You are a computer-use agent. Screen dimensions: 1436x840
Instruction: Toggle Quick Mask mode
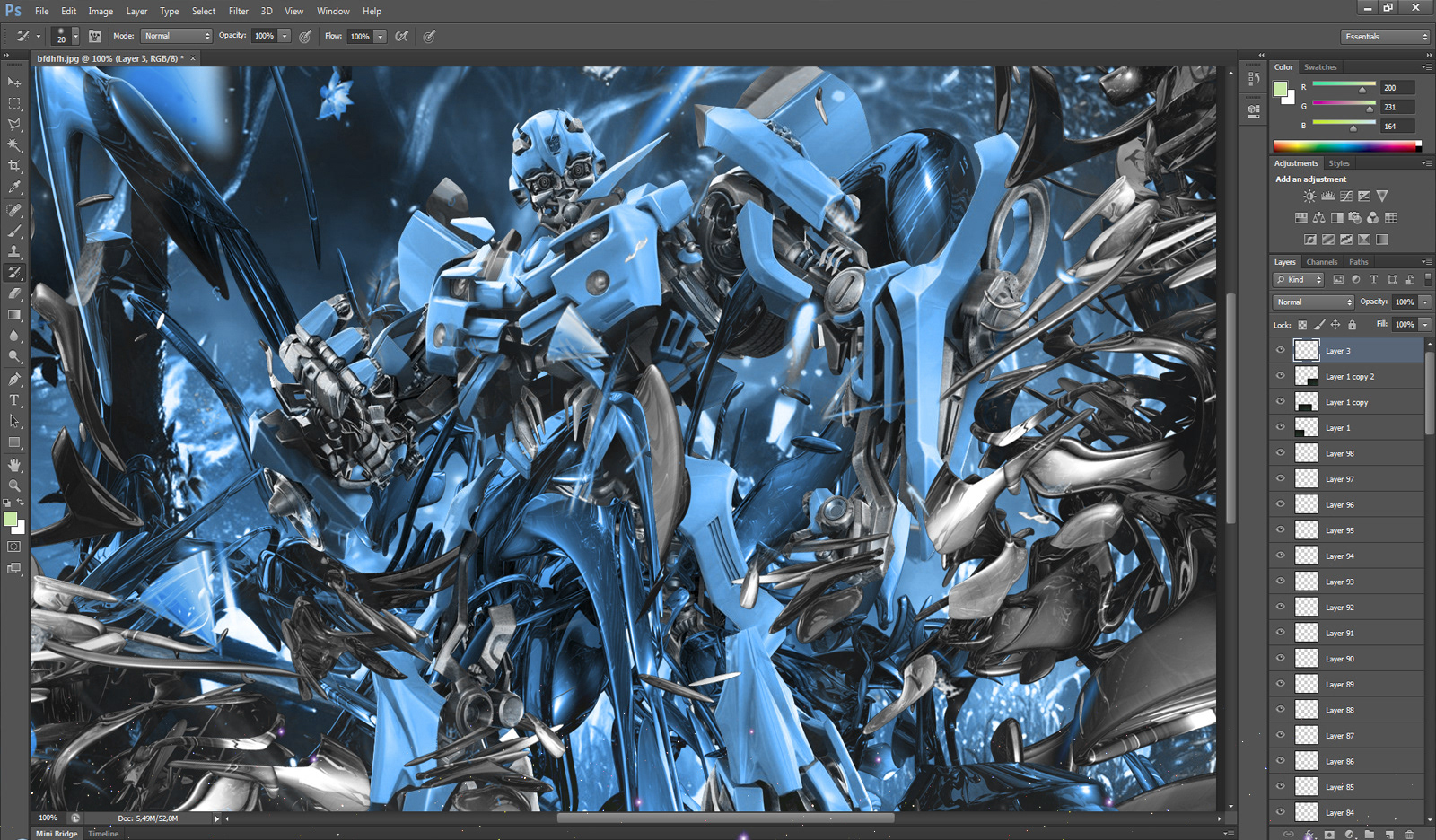tap(14, 546)
